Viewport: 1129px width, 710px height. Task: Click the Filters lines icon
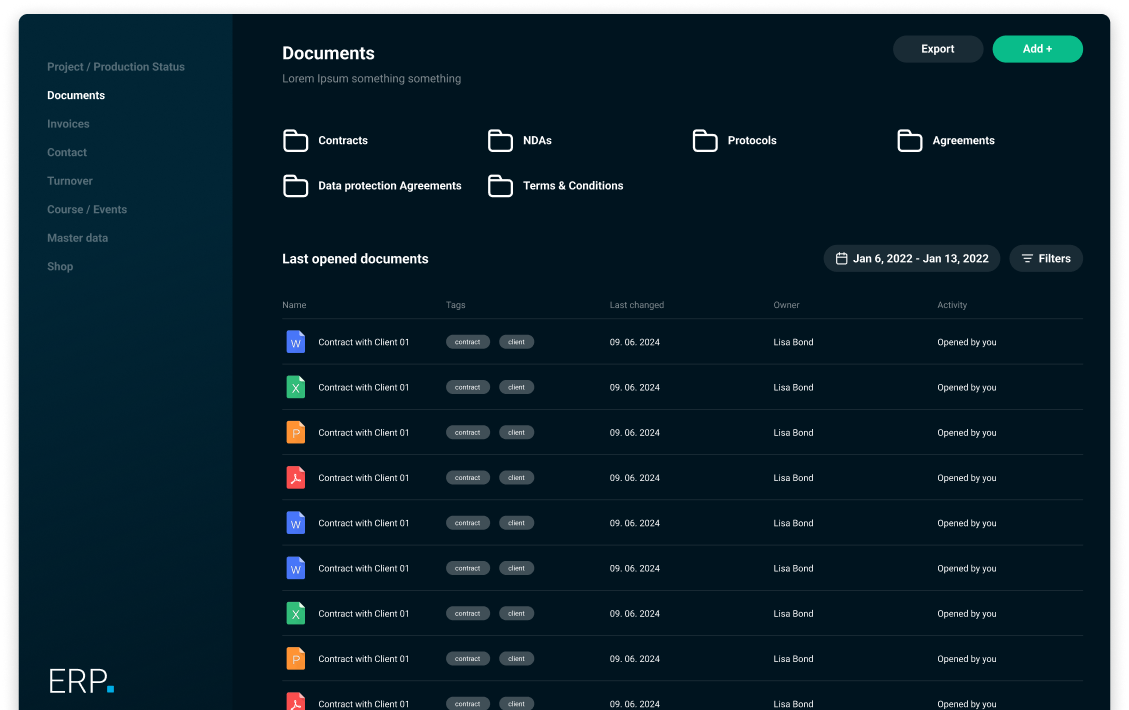[1027, 259]
